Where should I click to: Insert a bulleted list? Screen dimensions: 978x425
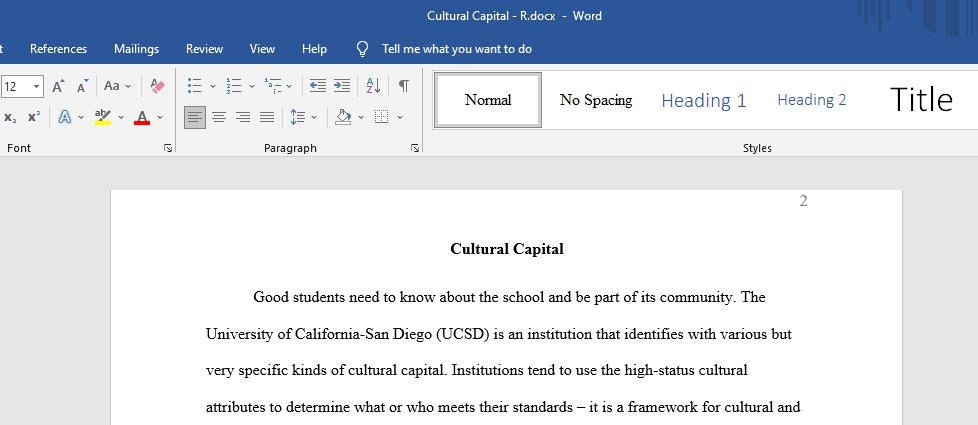(195, 86)
